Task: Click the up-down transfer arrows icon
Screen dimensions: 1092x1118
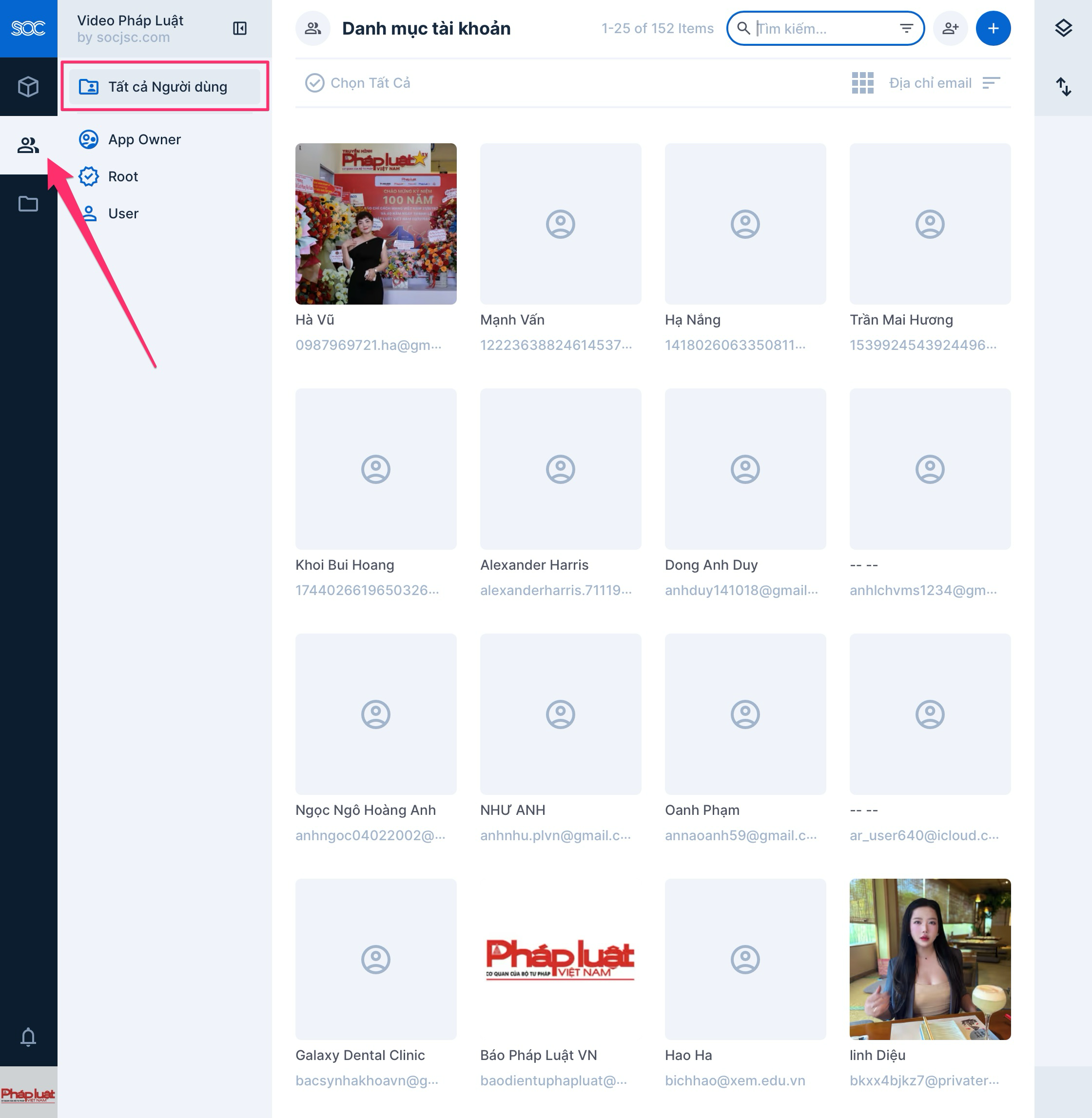Action: tap(1063, 87)
